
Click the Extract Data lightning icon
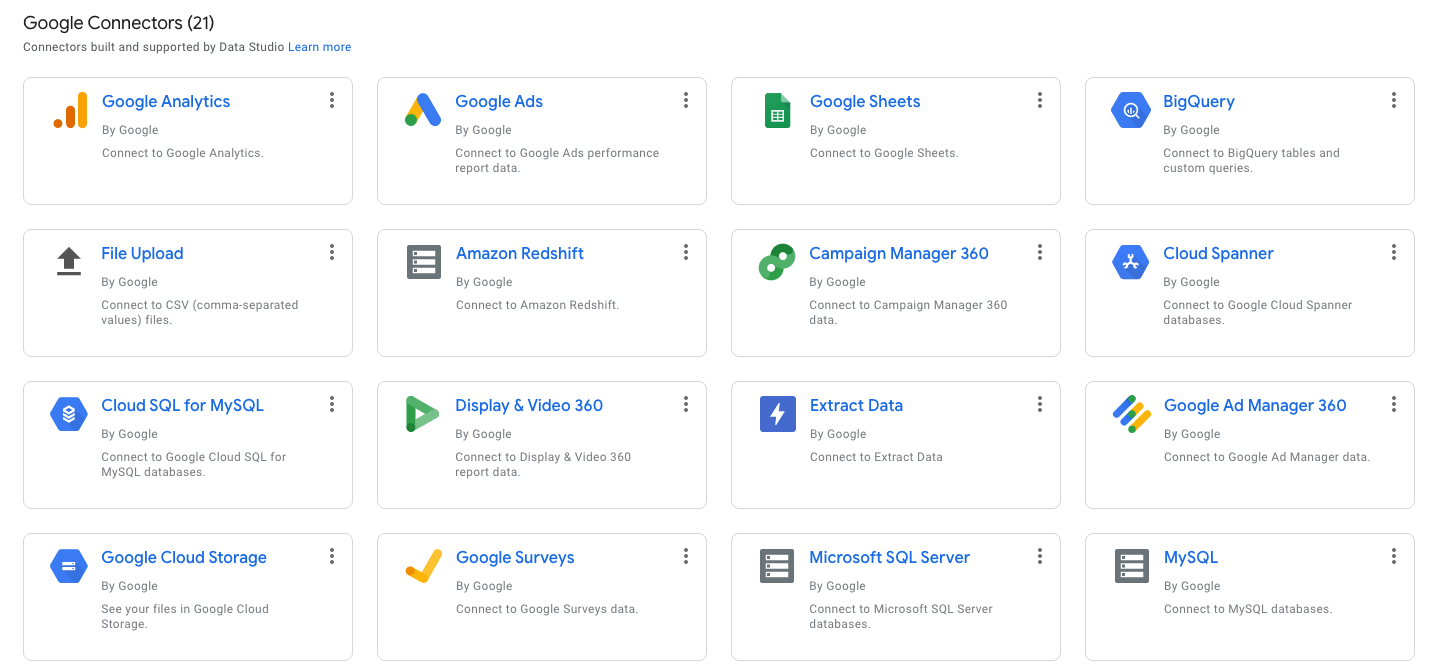tap(777, 414)
